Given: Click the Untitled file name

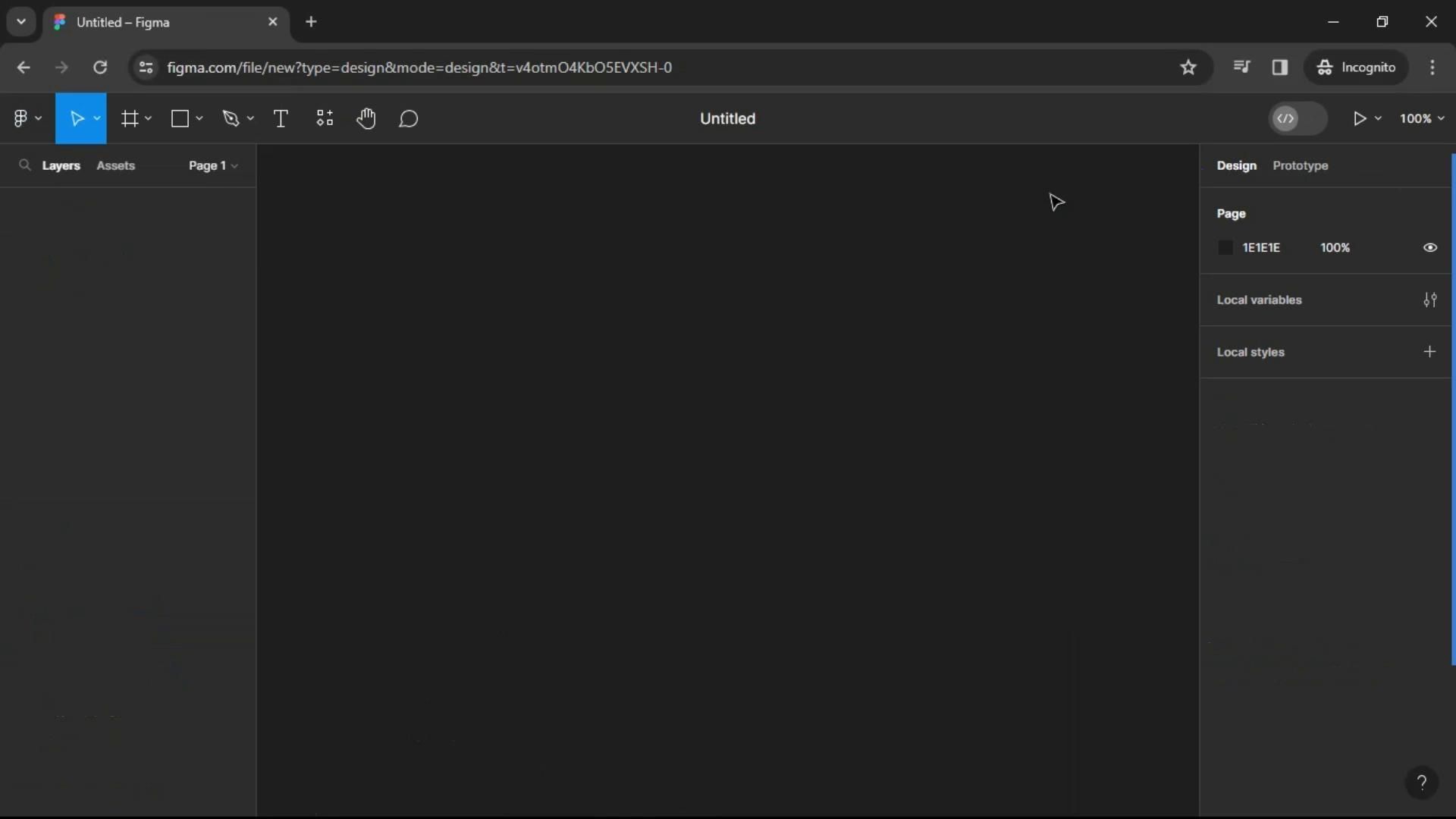Looking at the screenshot, I should pos(727,119).
